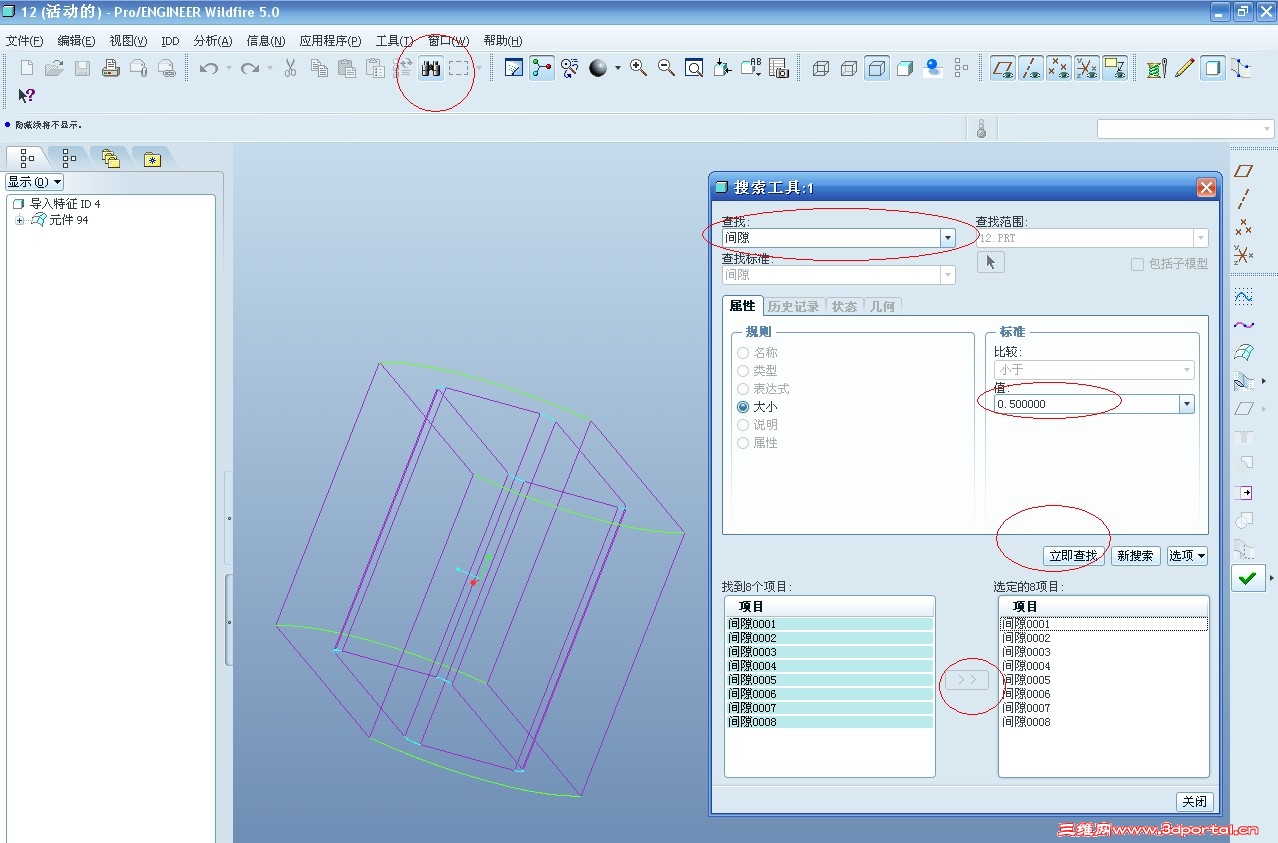Screen dimensions: 1278x843
Task: Click the >> transfer button
Action: [x=966, y=680]
